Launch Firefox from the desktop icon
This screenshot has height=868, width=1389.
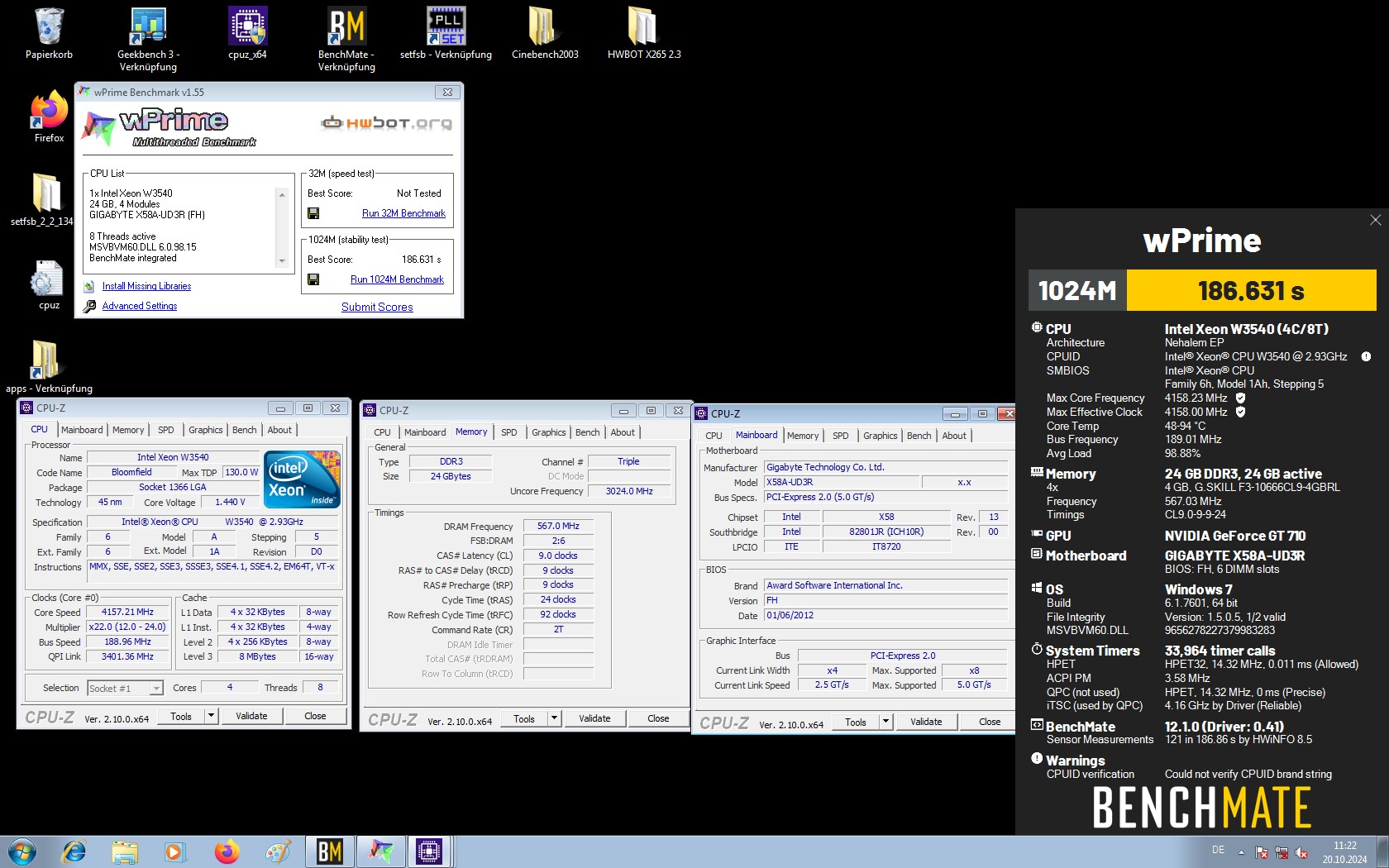click(x=49, y=110)
